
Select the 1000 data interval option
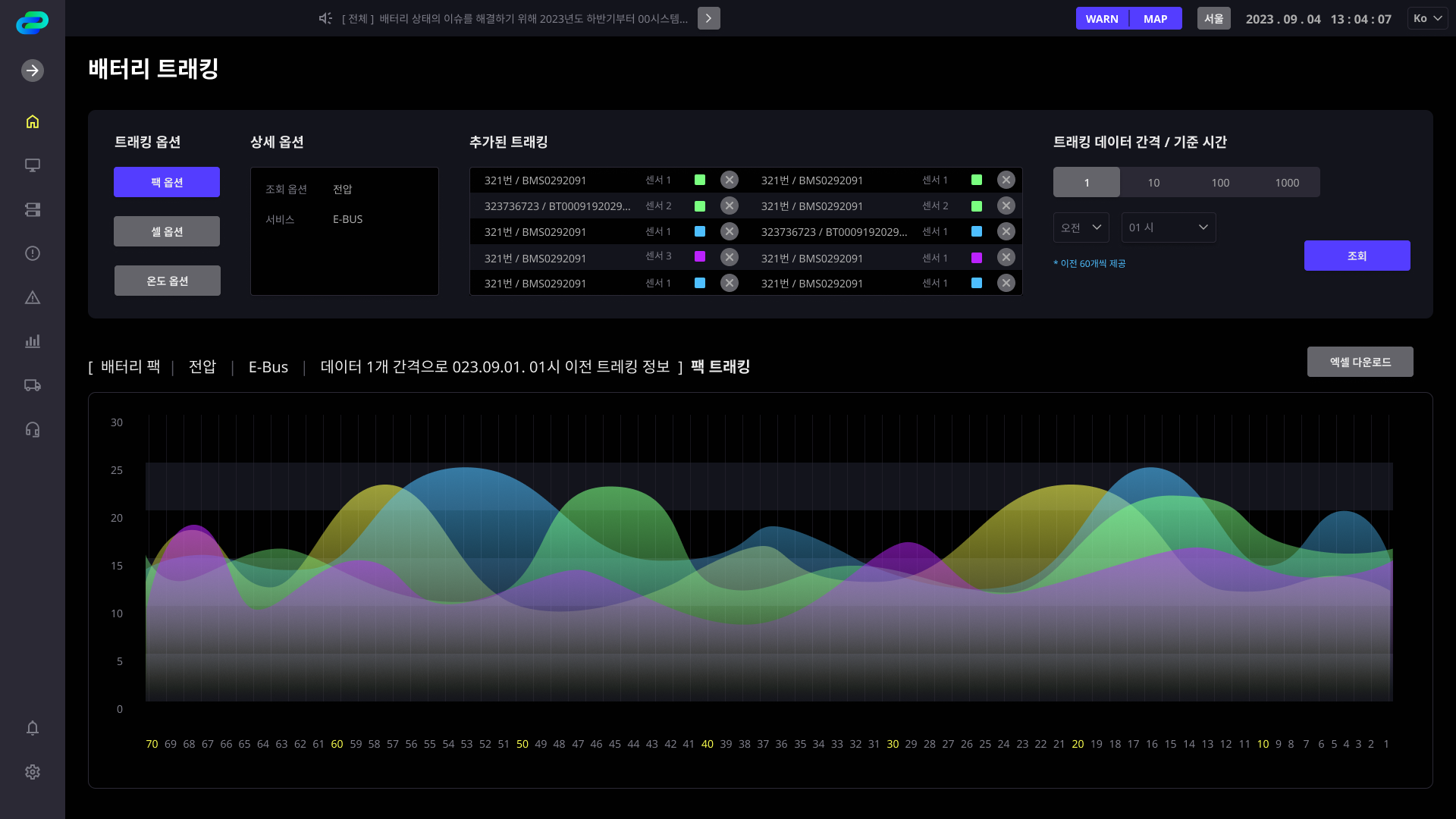1287,182
